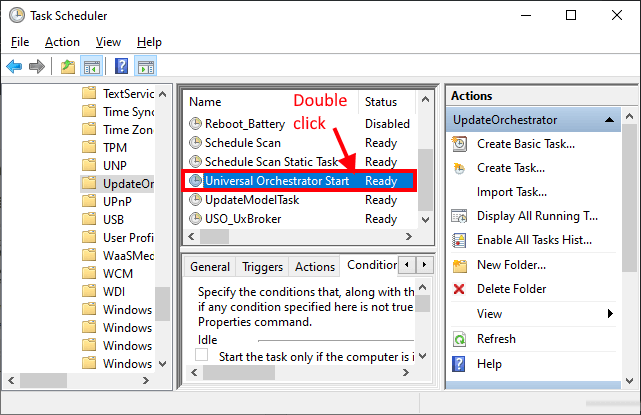The height and width of the screenshot is (415, 641).
Task: Click the Up one level folder icon
Action: point(68,66)
